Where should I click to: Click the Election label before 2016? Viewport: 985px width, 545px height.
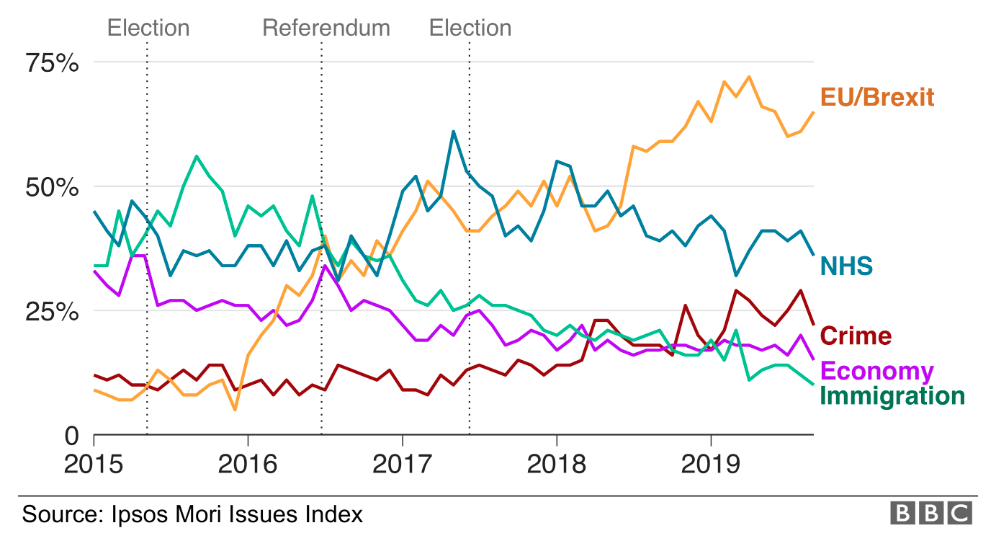[x=148, y=28]
